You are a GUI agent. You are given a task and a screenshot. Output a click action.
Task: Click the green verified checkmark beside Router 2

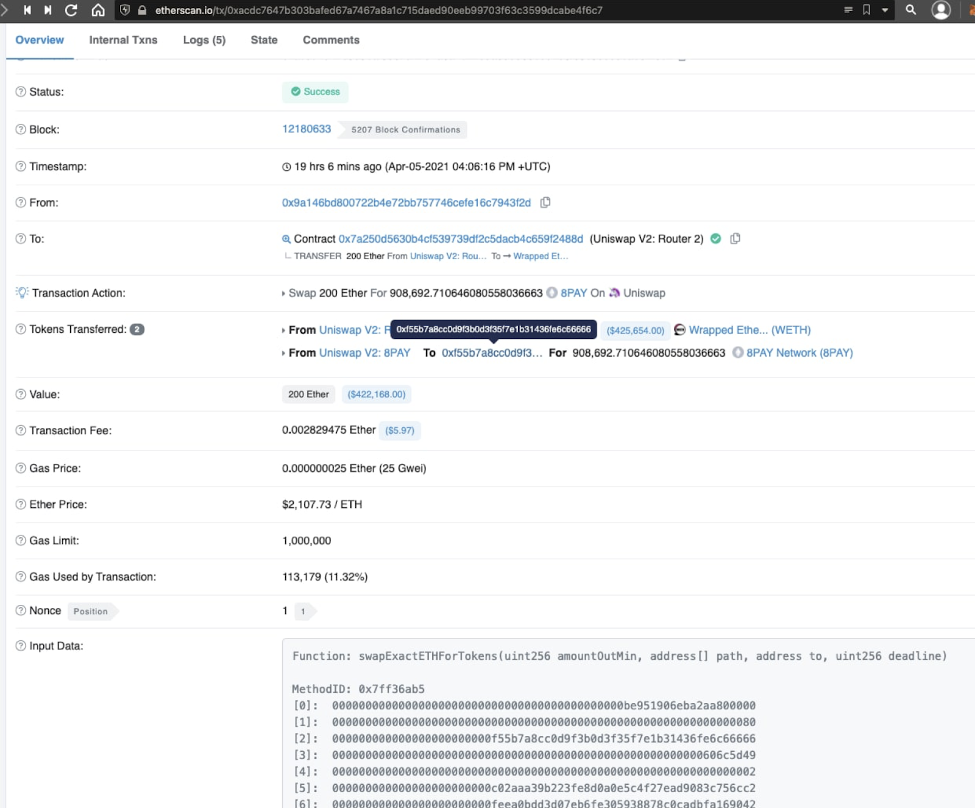coord(716,239)
